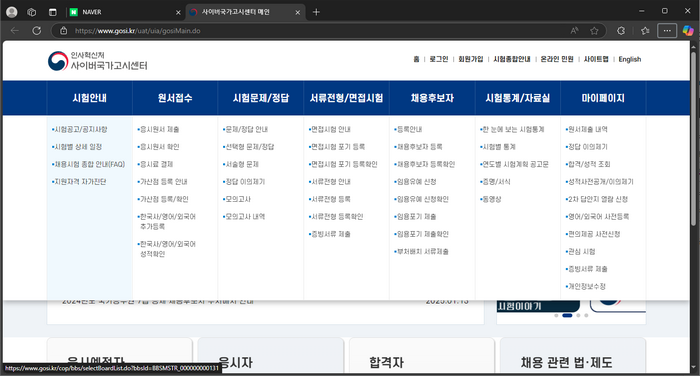
Task: Open the 원서접수 main menu
Action: 175,98
